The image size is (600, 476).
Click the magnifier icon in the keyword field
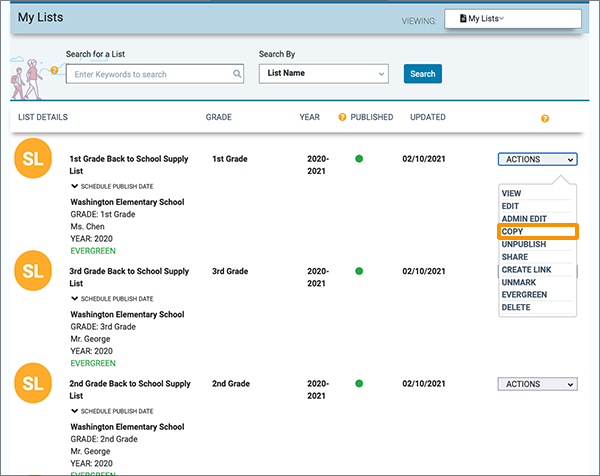237,73
